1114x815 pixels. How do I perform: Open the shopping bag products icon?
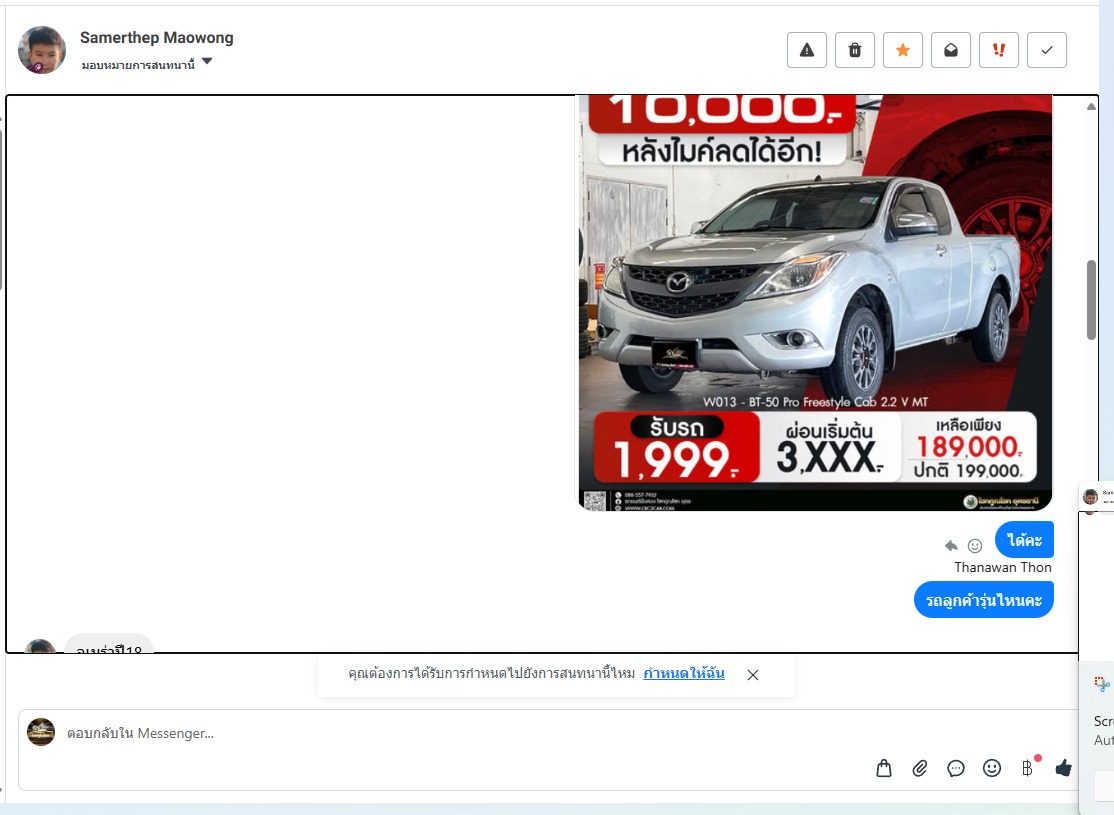point(883,768)
